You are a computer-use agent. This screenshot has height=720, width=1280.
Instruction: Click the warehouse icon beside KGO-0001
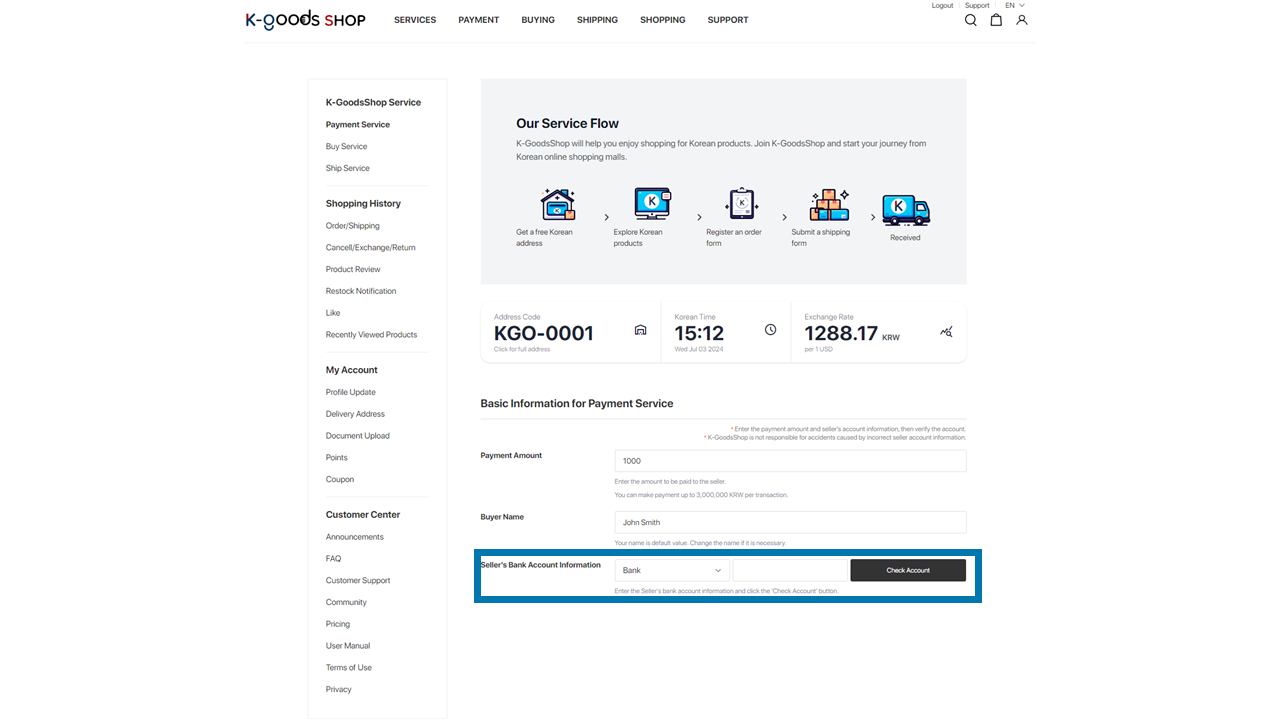(x=641, y=330)
